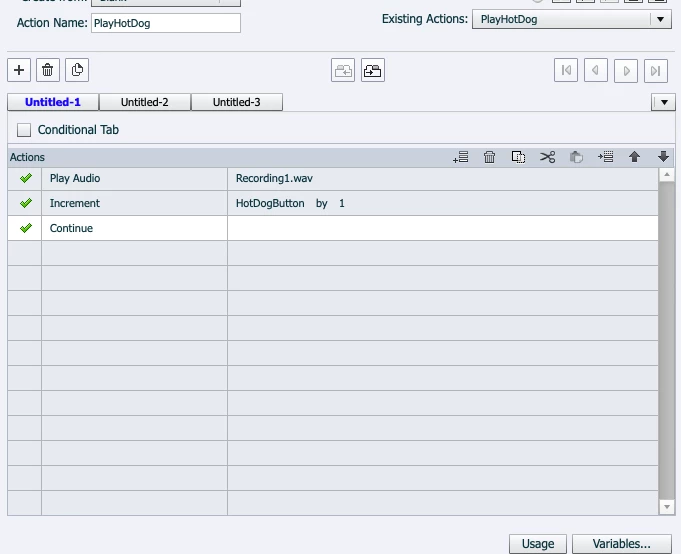Add a new decision tab with plus icon
This screenshot has width=681, height=554.
point(19,70)
